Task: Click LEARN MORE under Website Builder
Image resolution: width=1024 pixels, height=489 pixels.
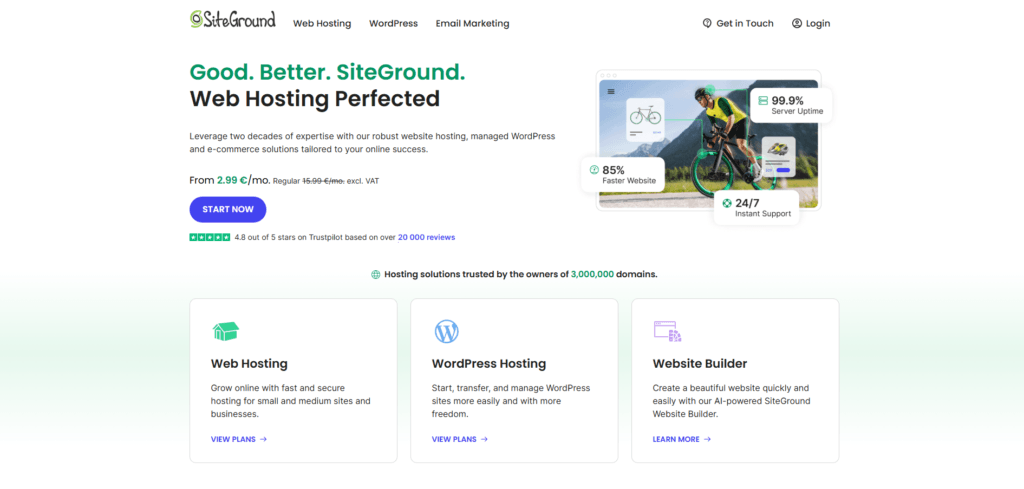Action: pyautogui.click(x=681, y=439)
